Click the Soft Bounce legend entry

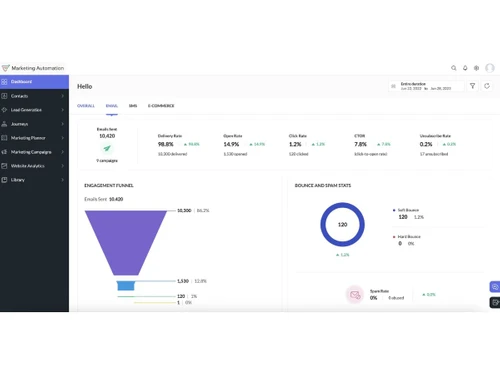coord(408,213)
